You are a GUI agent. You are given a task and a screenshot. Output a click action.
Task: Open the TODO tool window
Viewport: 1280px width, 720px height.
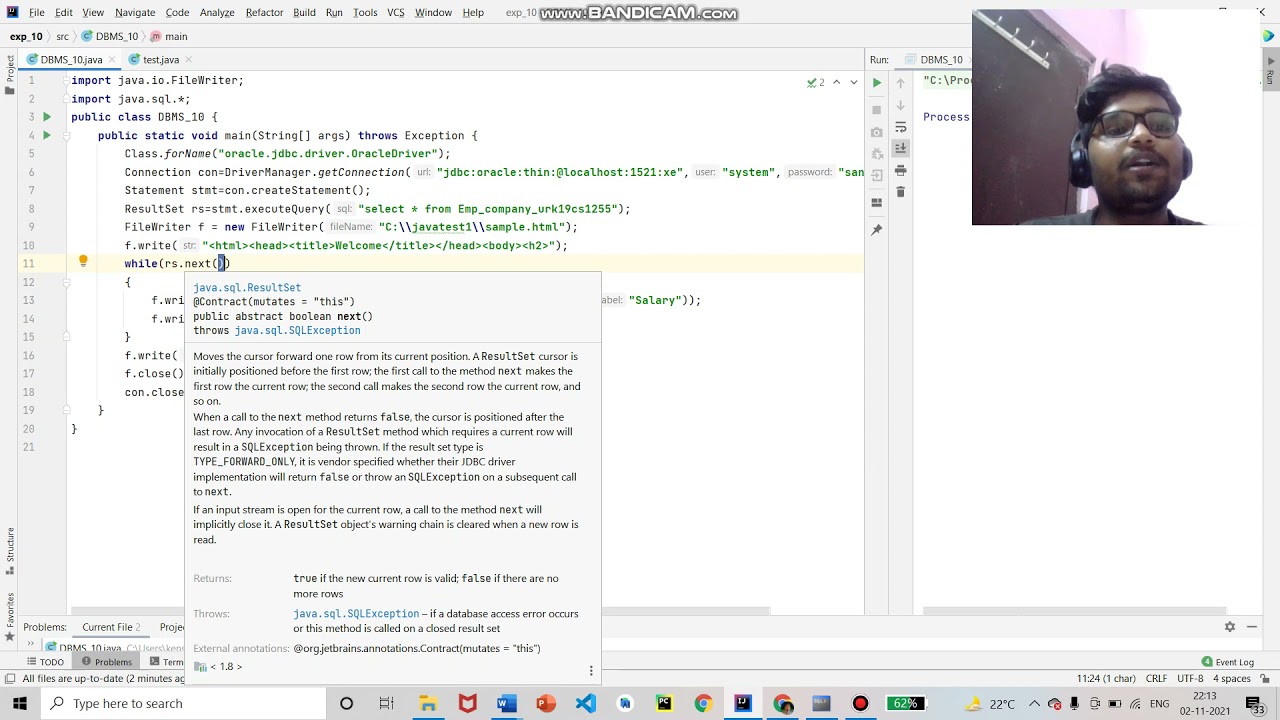click(44, 662)
